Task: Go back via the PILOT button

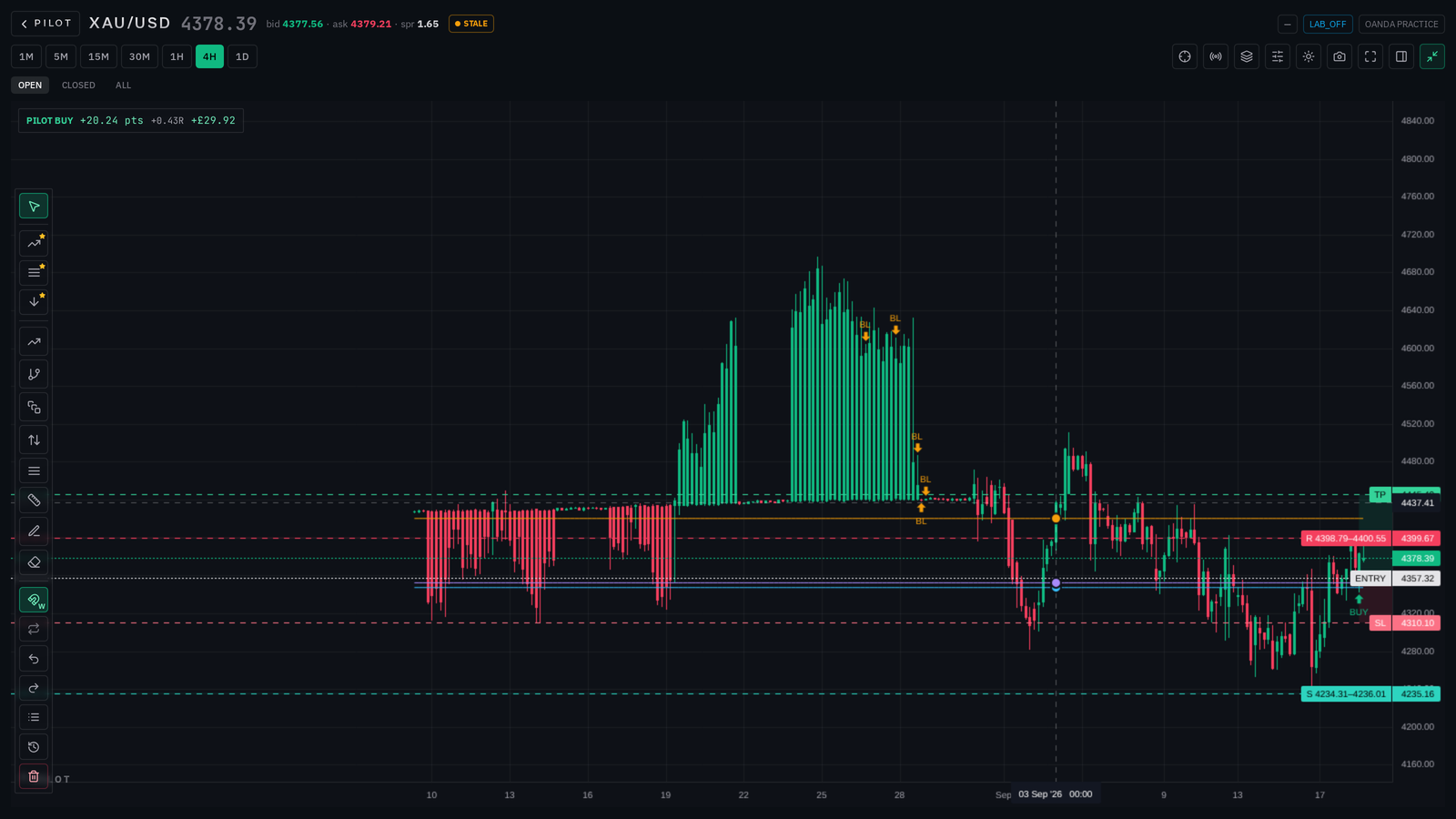Action: pos(45,24)
